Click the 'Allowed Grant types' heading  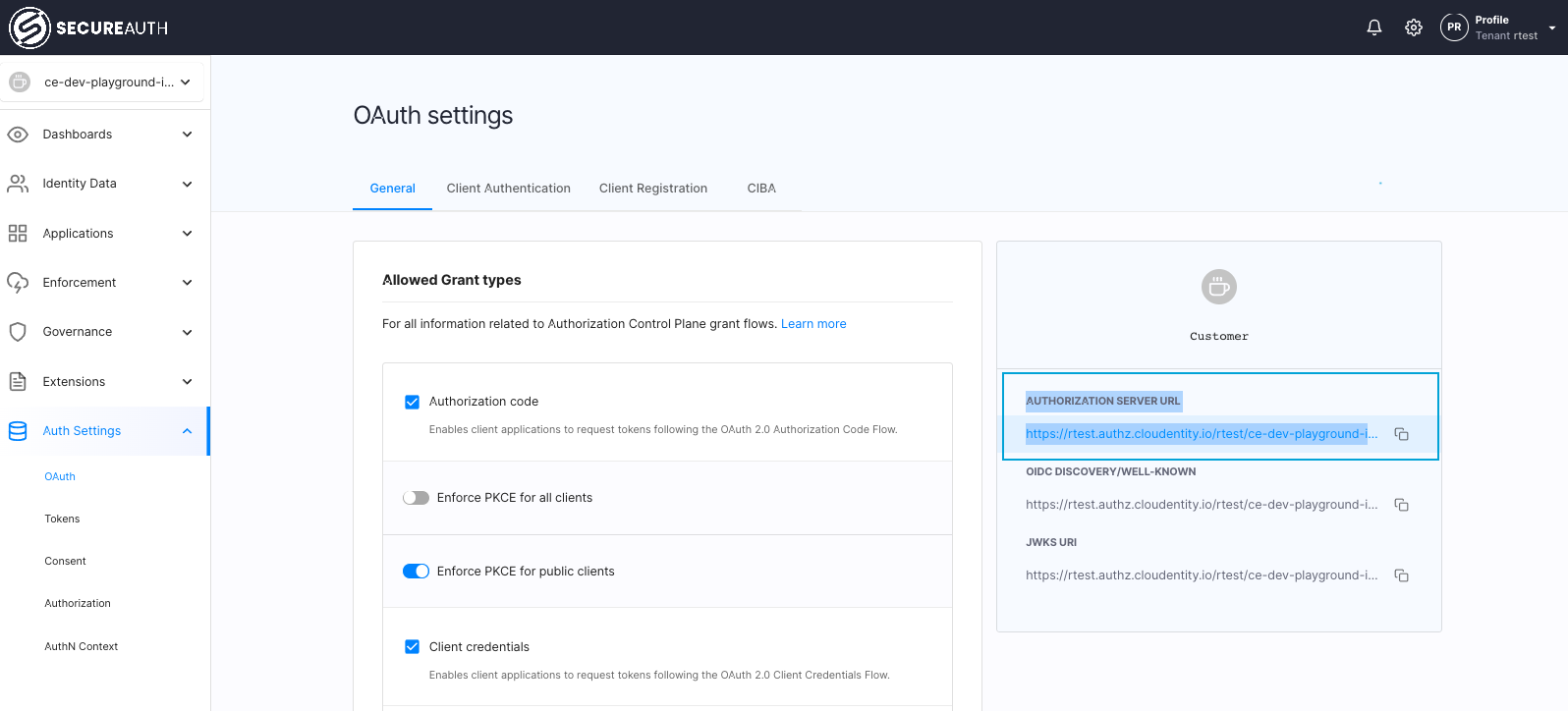[452, 280]
